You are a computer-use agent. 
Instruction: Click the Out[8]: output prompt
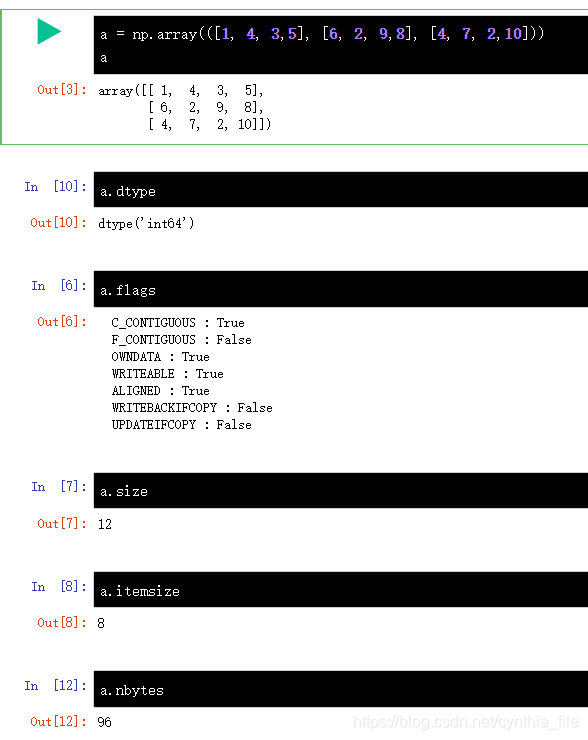click(x=62, y=622)
